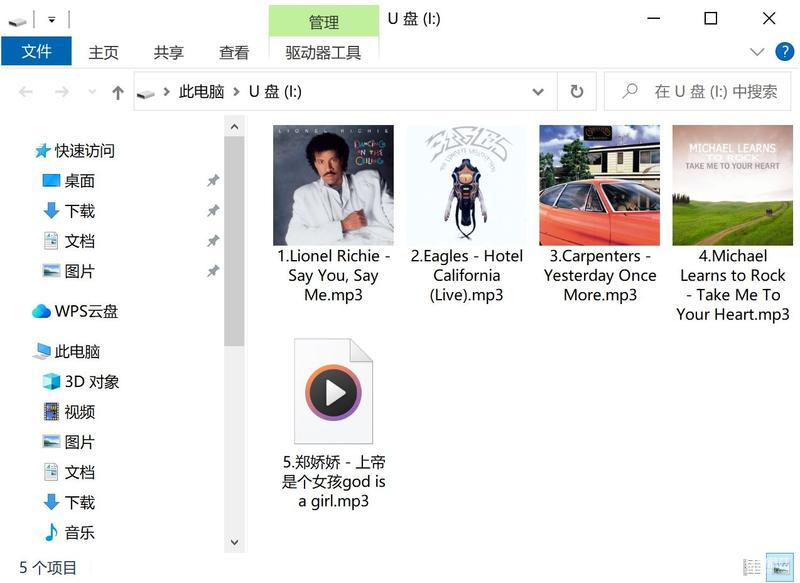
Task: Go up one level with the up arrow
Action: 118,92
